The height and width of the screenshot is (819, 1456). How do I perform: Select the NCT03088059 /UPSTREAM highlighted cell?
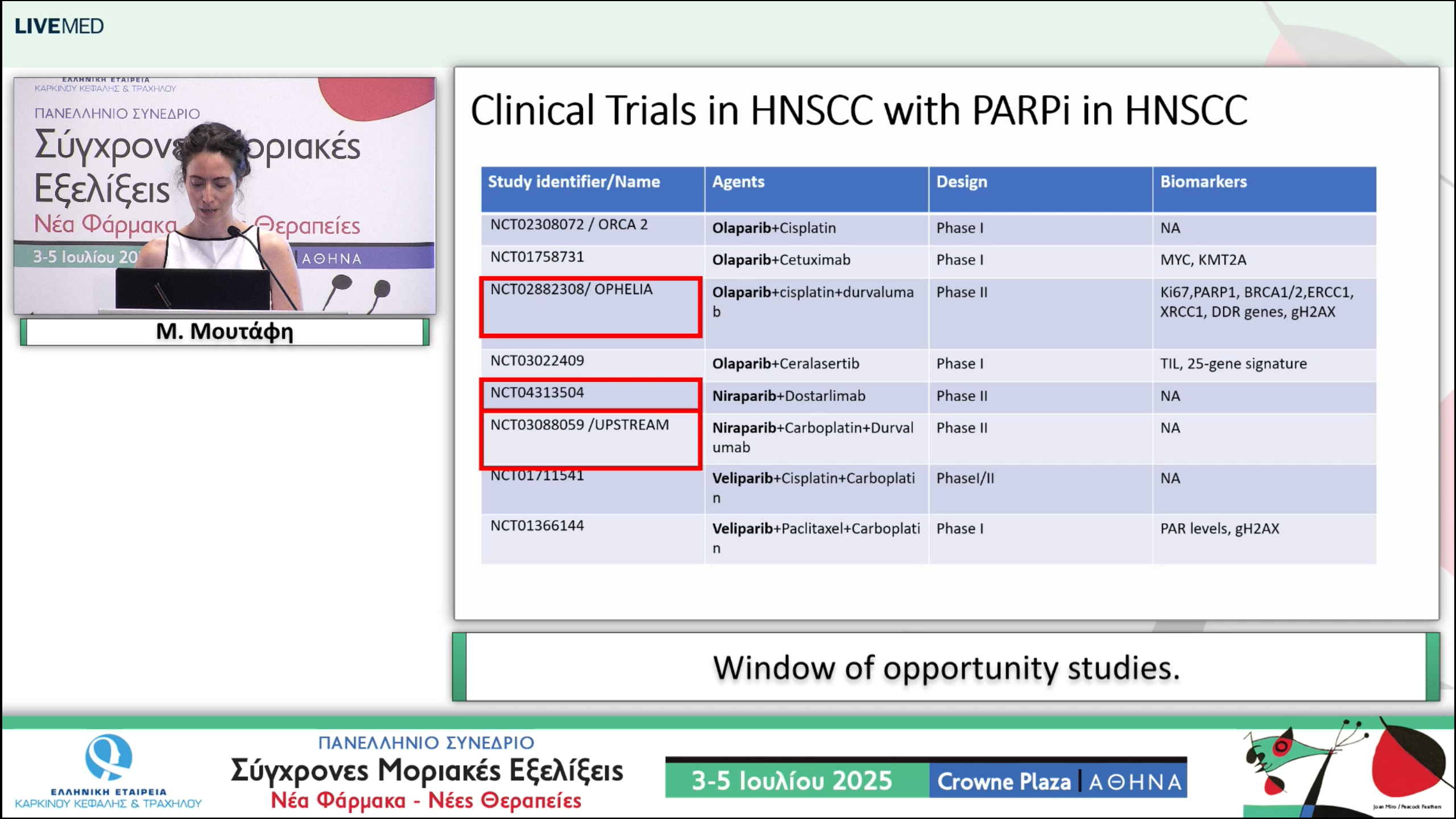[x=590, y=439]
